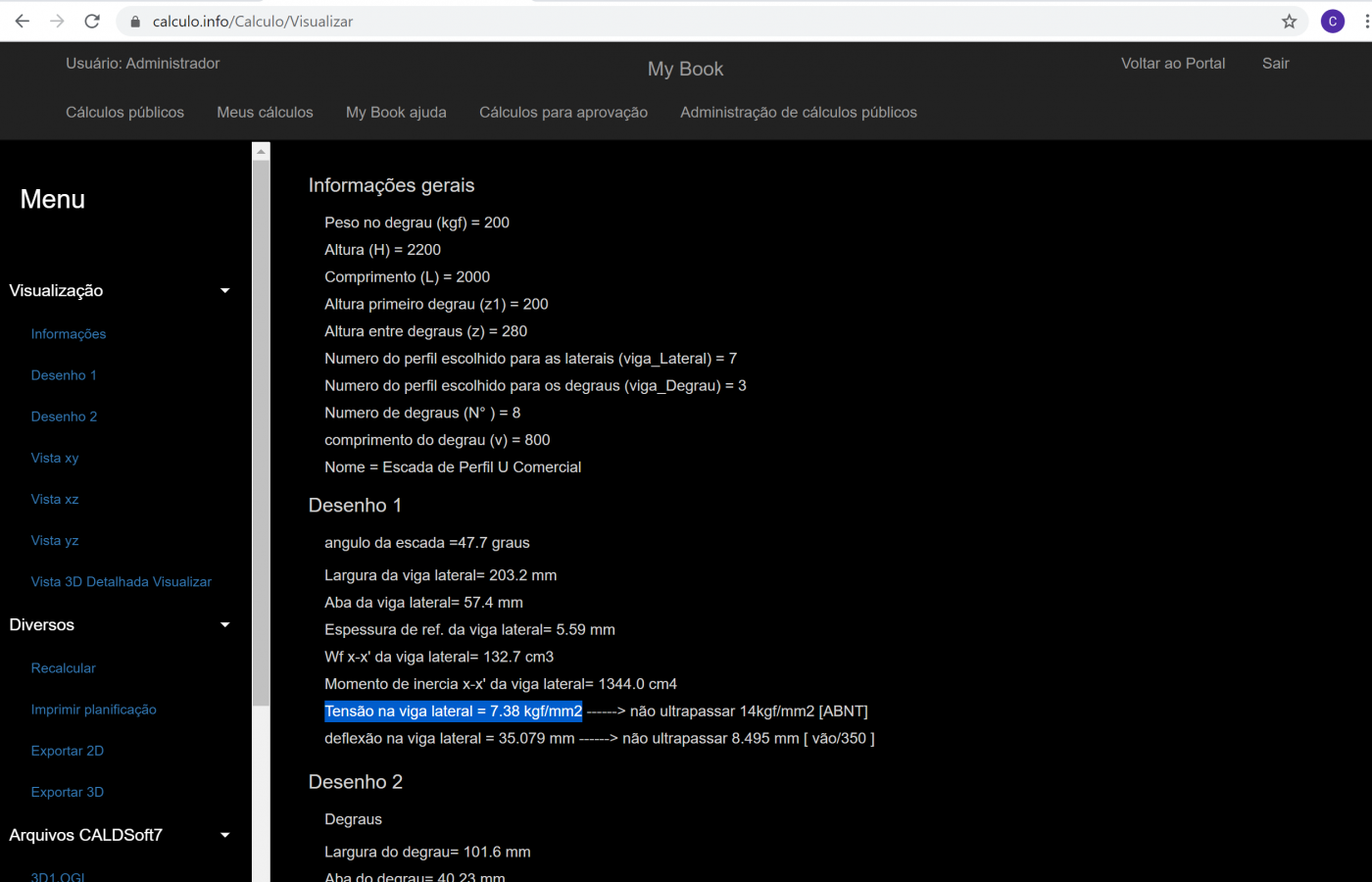1372x882 pixels.
Task: Bookmark this page with star icon
Action: click(1289, 21)
